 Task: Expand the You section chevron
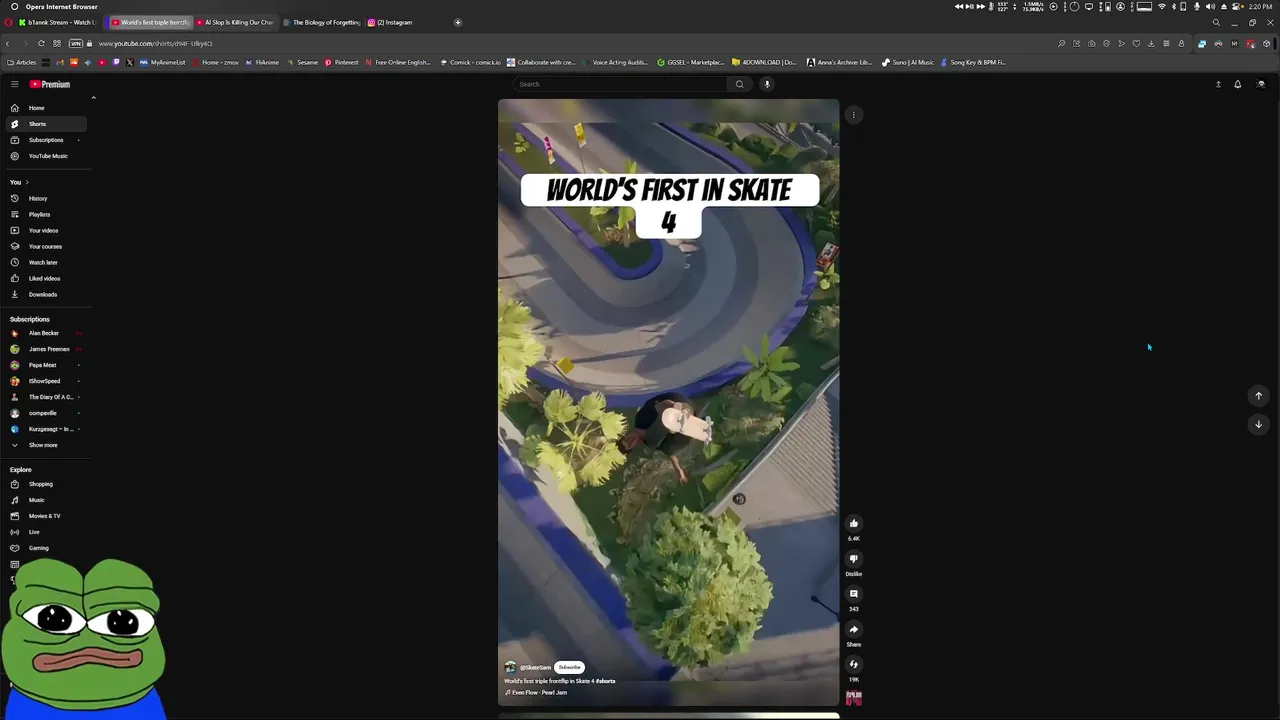[27, 182]
